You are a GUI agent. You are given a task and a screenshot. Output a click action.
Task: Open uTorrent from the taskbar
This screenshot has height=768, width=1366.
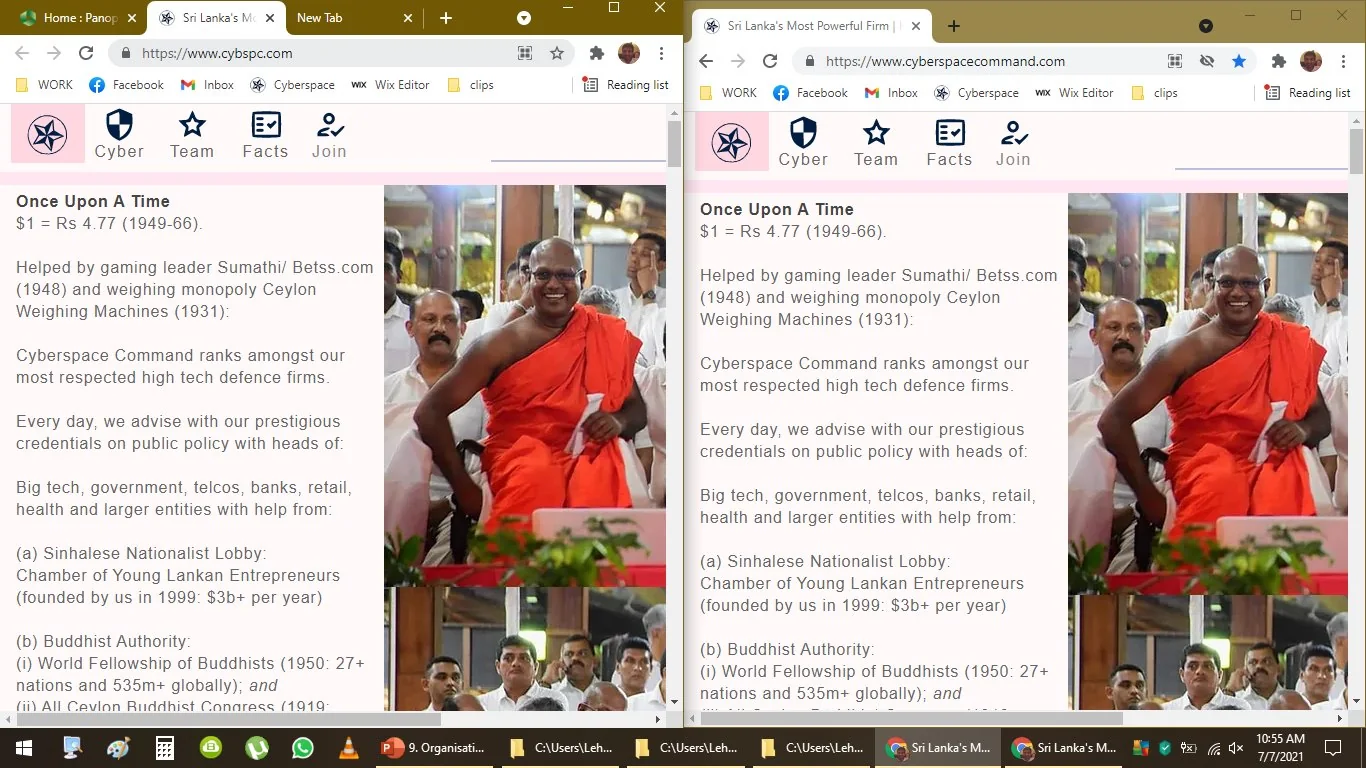click(x=257, y=747)
